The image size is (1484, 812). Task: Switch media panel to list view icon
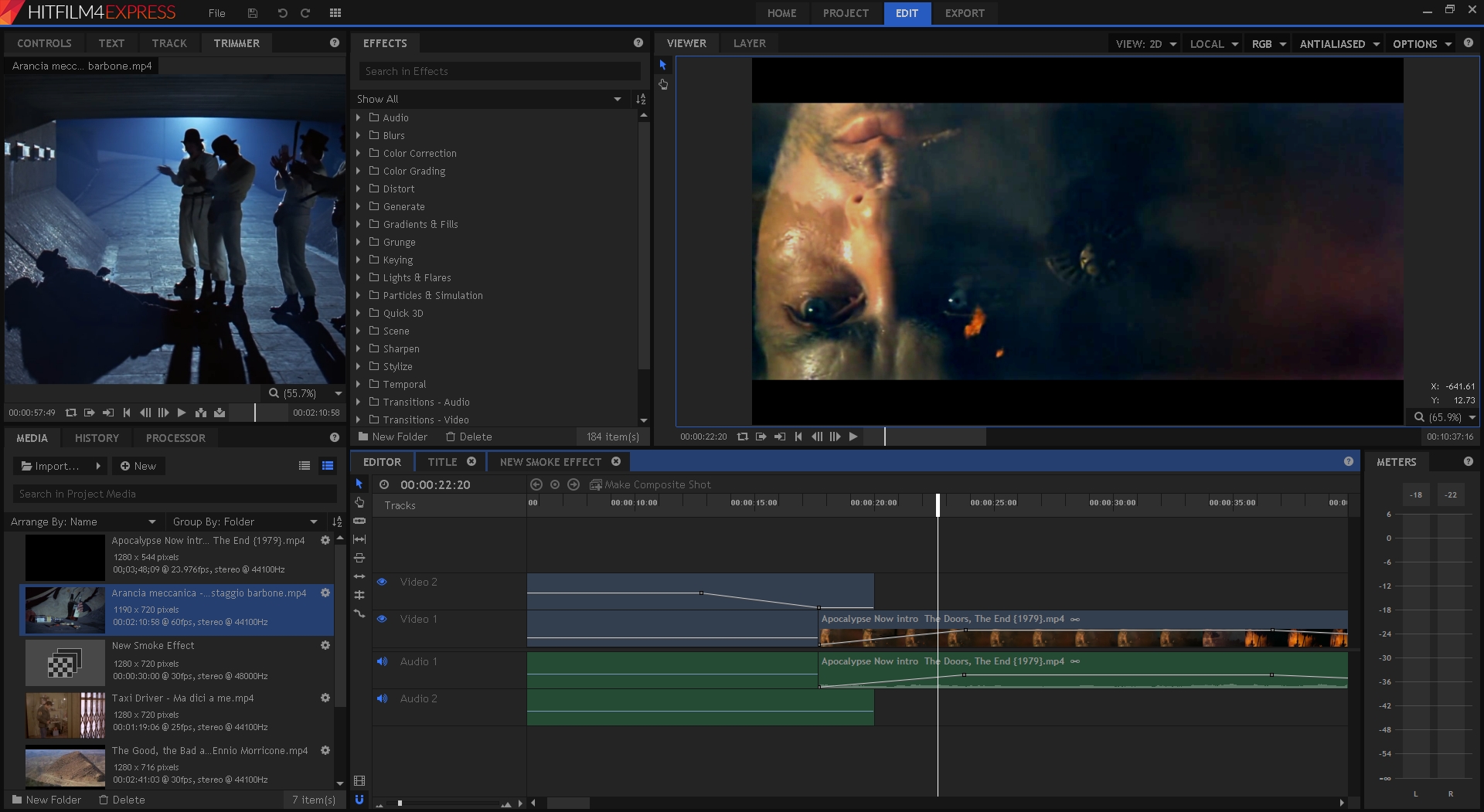[x=305, y=466]
